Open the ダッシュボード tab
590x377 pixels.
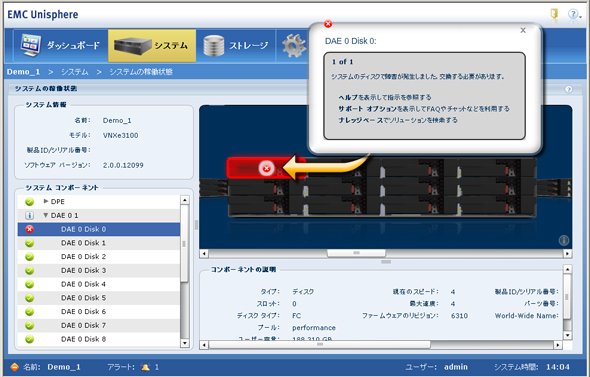(60, 46)
